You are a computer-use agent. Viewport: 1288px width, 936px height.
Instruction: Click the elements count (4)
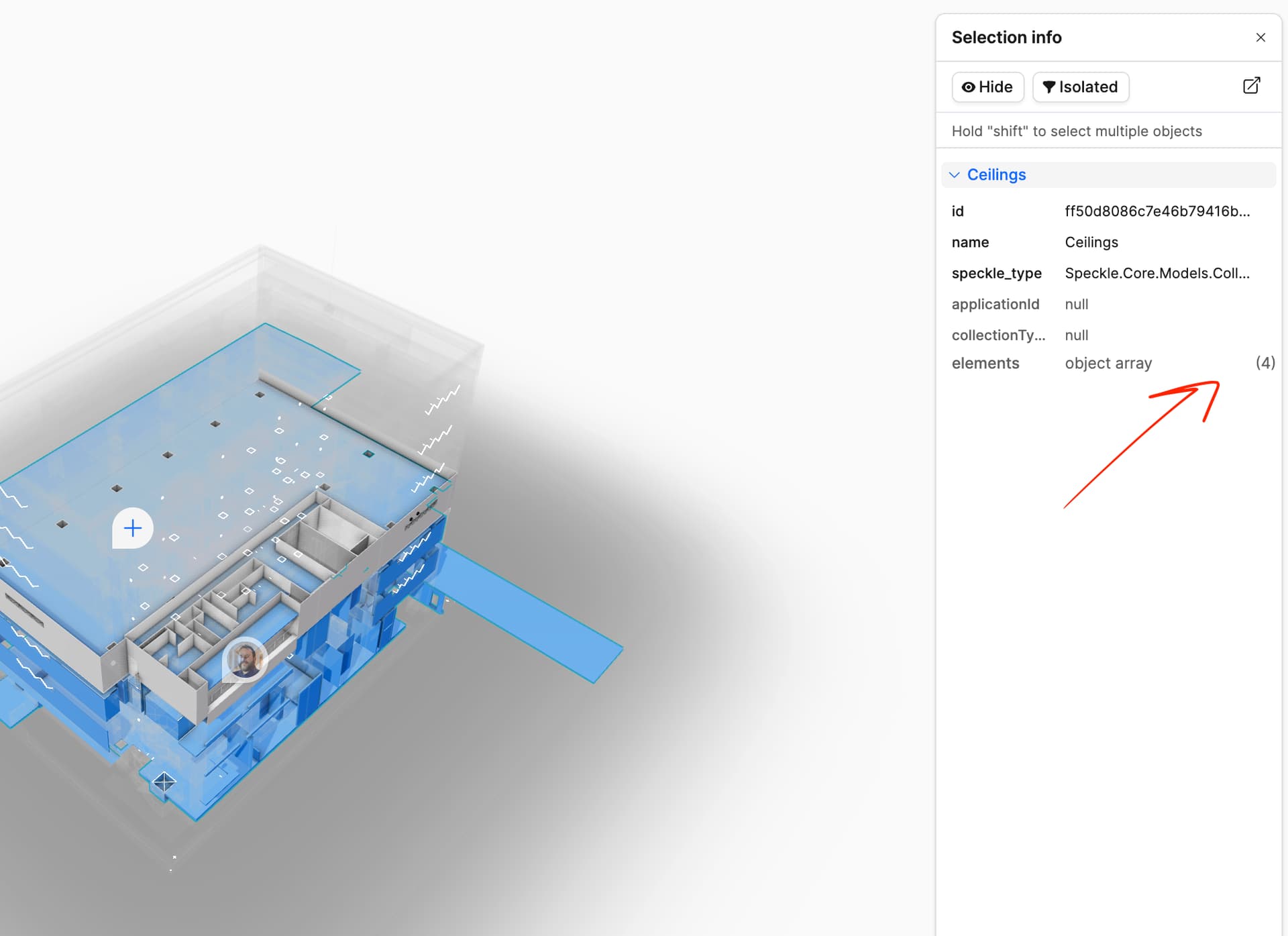tap(1265, 363)
